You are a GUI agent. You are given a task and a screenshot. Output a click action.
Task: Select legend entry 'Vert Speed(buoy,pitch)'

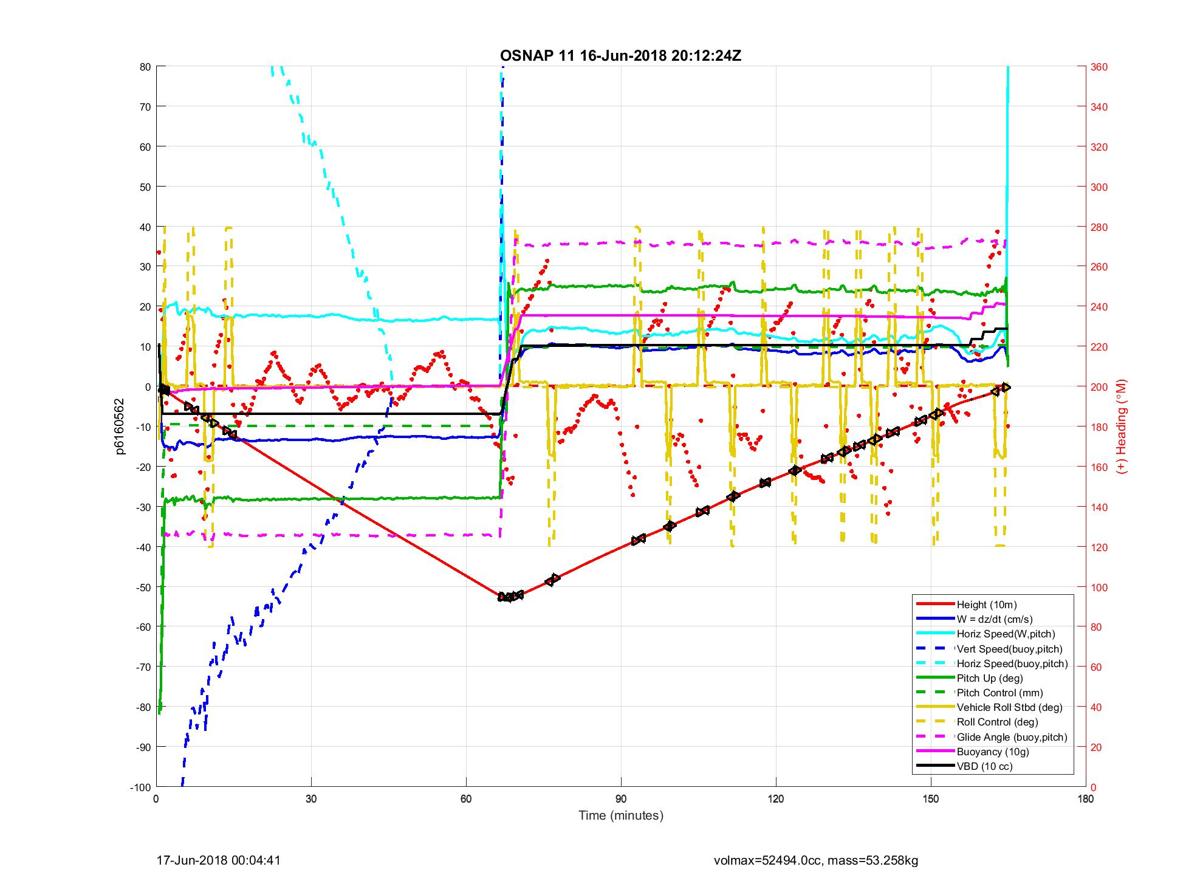1010,649
